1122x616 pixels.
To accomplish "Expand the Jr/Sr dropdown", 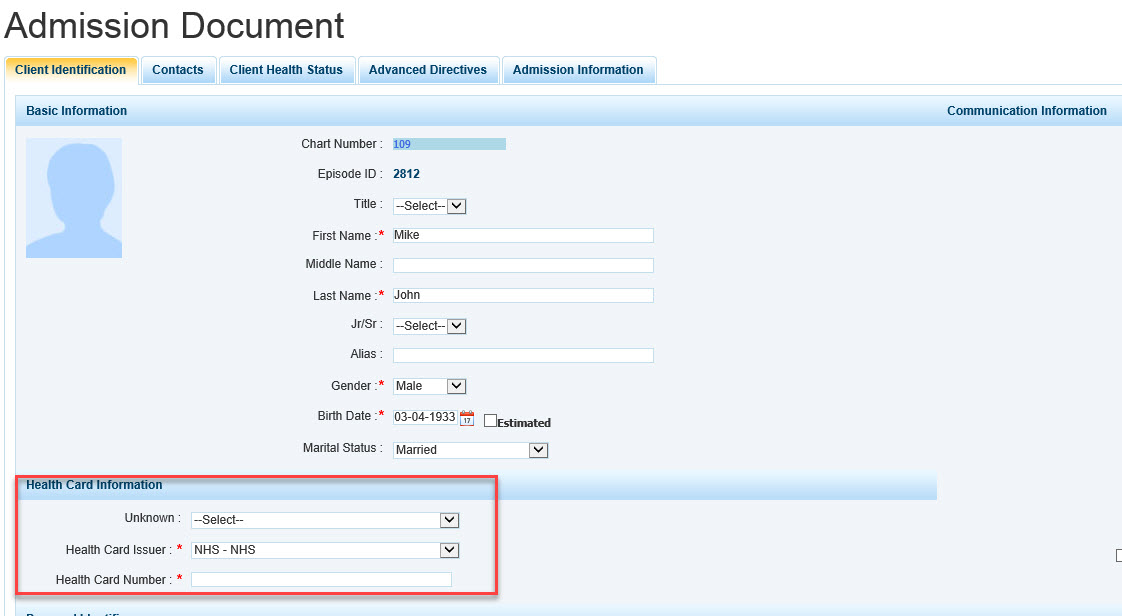I will pos(430,326).
